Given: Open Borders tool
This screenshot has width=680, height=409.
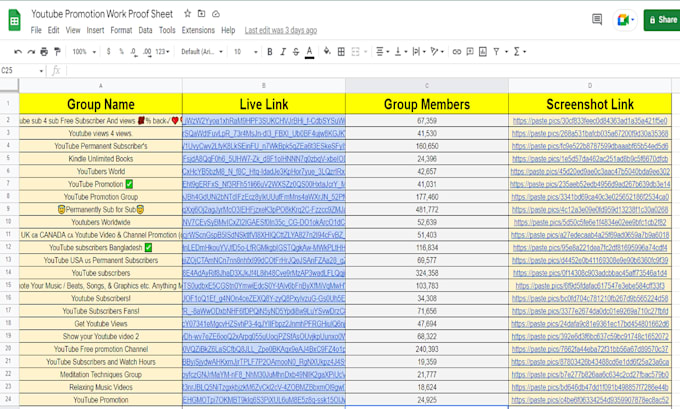Looking at the screenshot, I should click(x=341, y=52).
